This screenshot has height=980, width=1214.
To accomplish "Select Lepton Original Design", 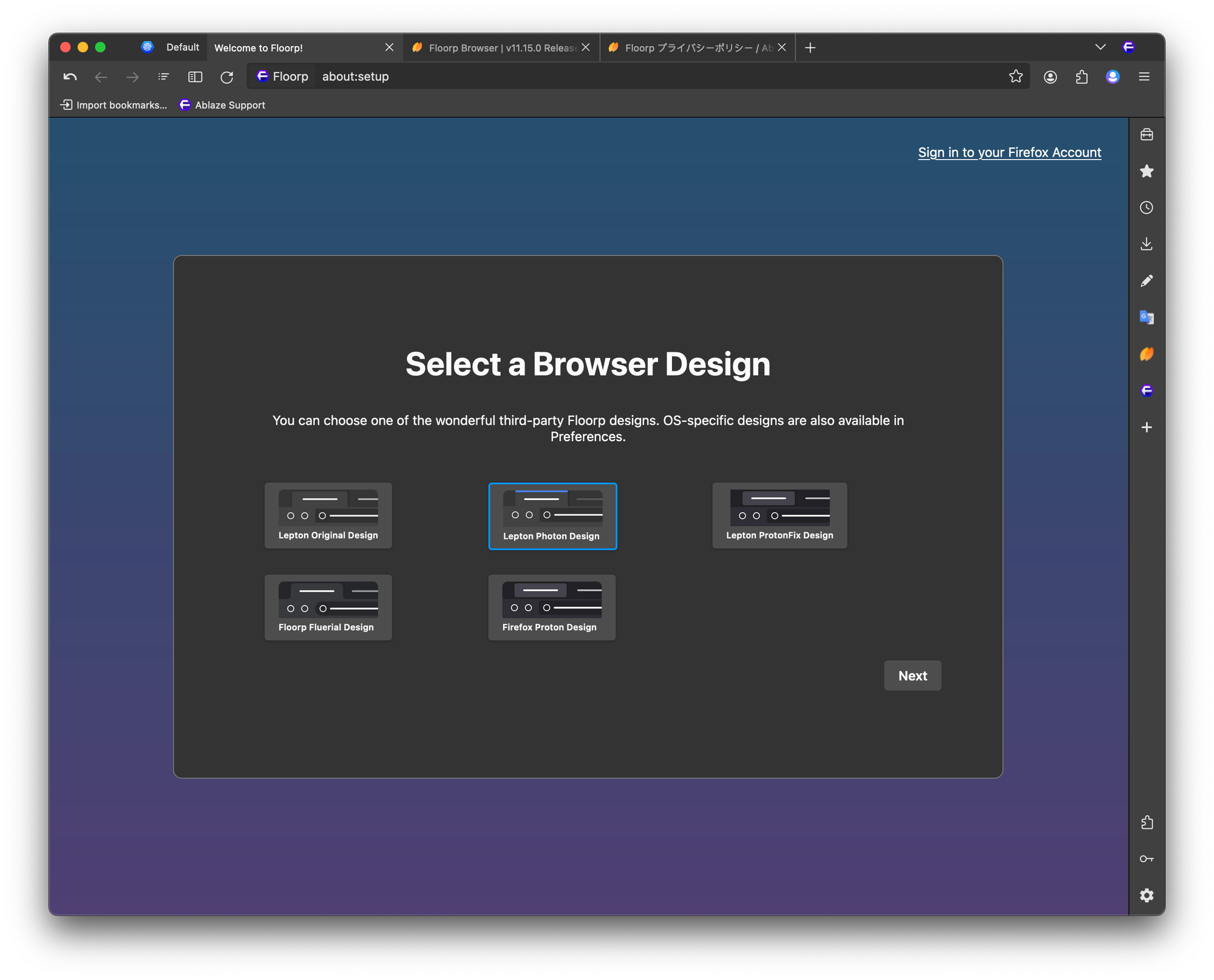I will (x=328, y=516).
